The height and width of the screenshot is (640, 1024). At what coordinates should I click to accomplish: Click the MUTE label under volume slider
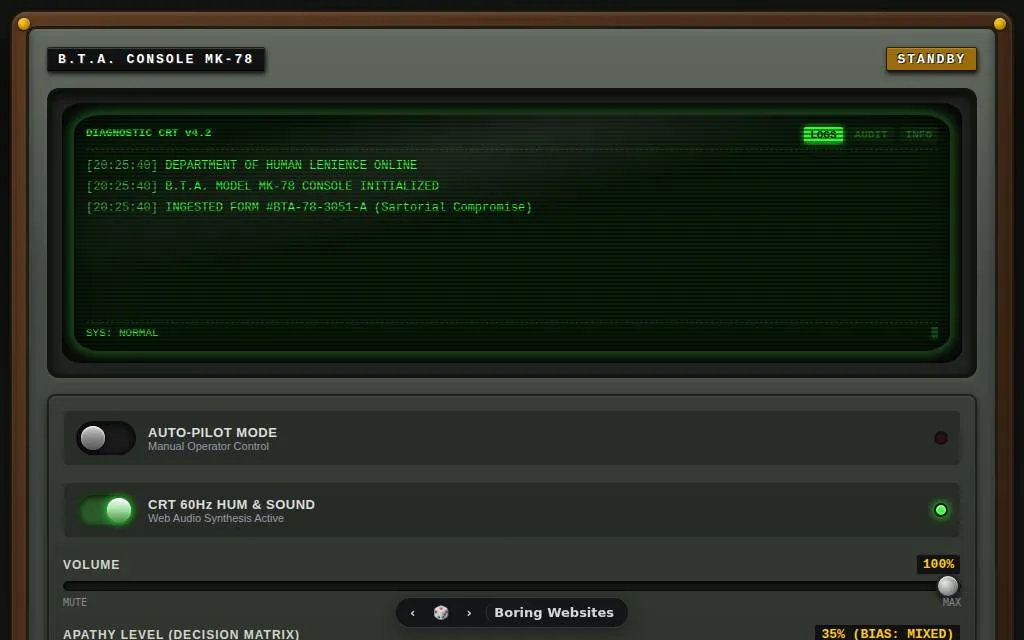74,602
